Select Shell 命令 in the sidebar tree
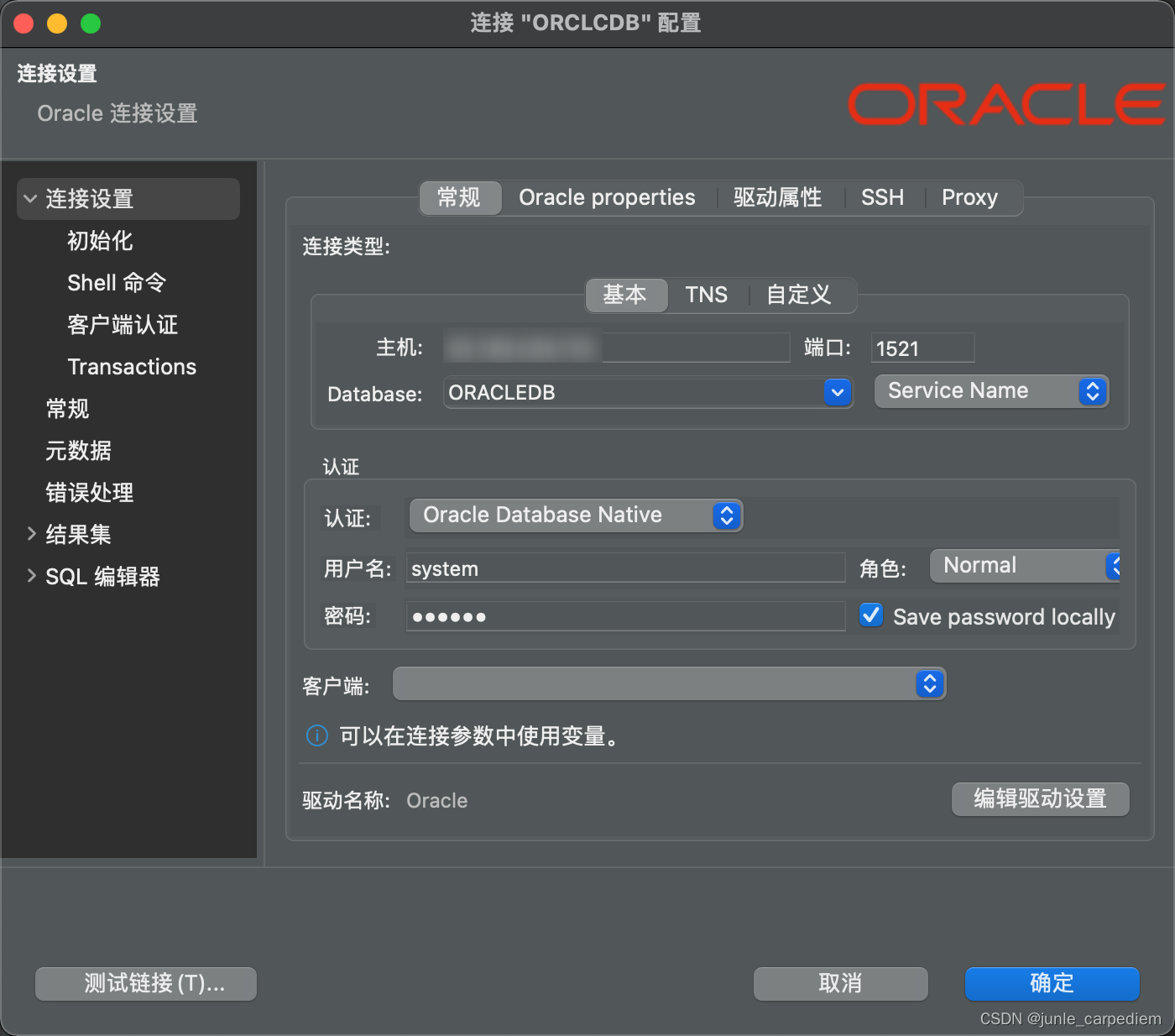This screenshot has width=1175, height=1036. tap(117, 283)
